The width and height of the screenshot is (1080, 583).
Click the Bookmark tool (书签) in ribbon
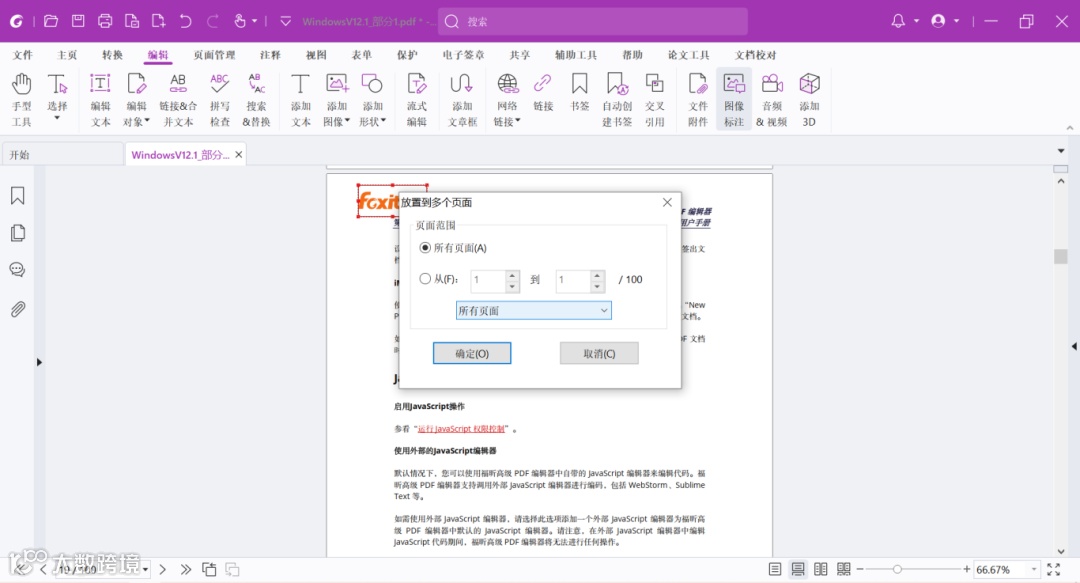click(x=580, y=93)
